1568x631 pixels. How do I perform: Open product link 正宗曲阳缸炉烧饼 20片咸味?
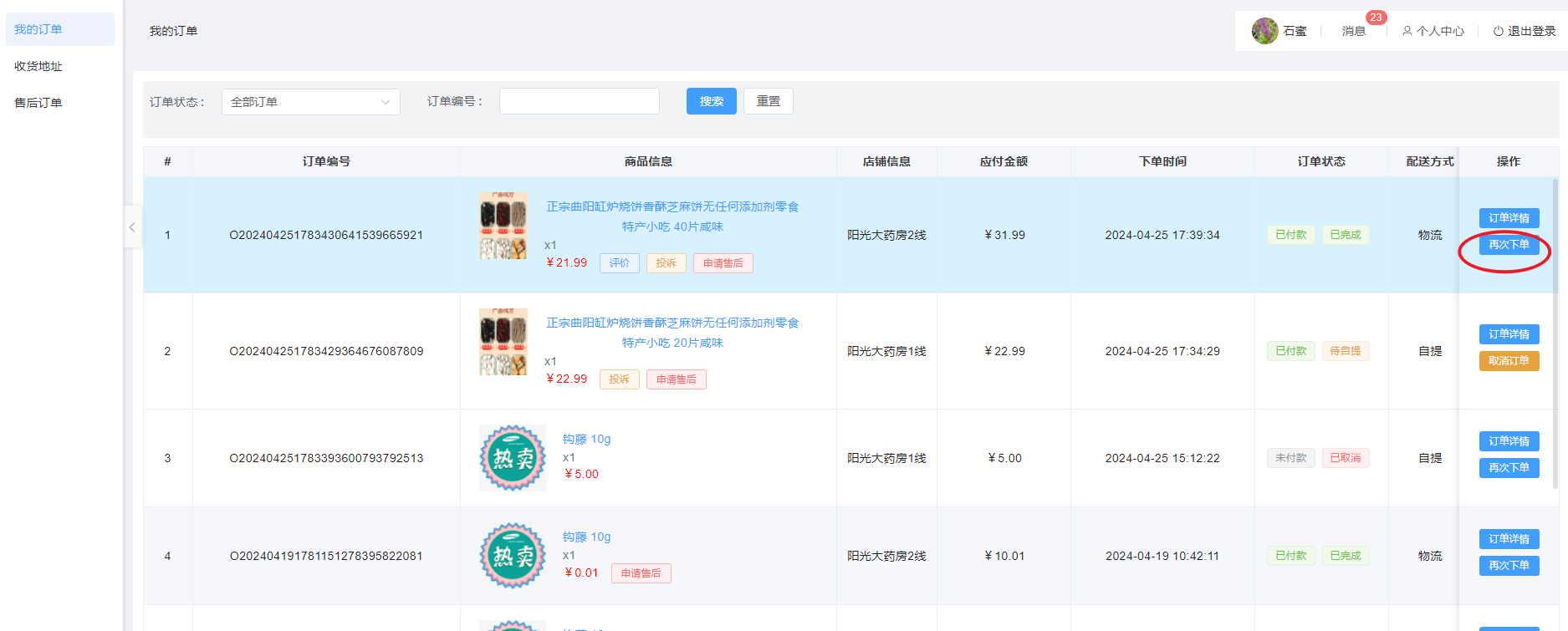[x=672, y=333]
